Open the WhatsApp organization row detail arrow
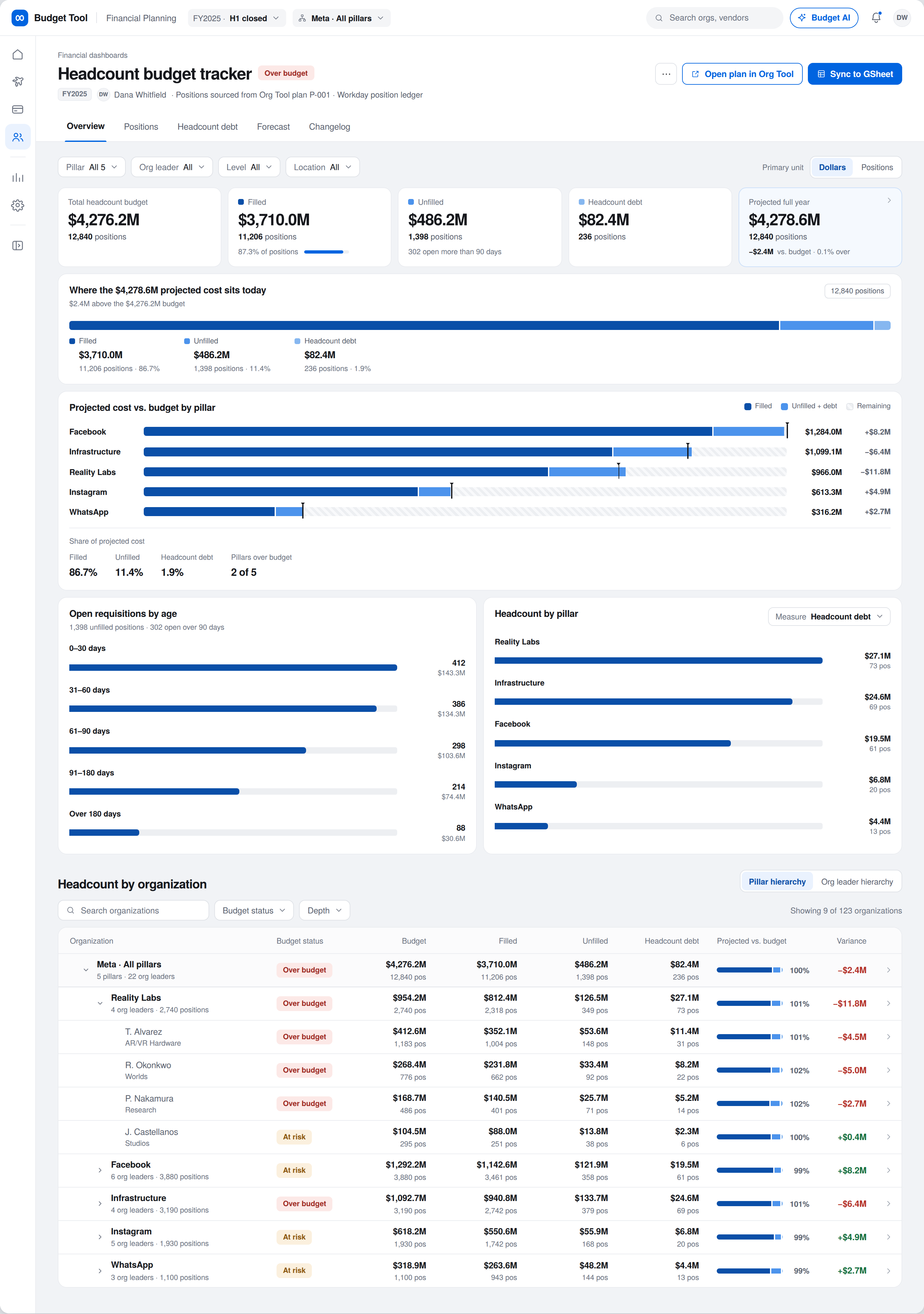This screenshot has width=924, height=1314. 888,1270
